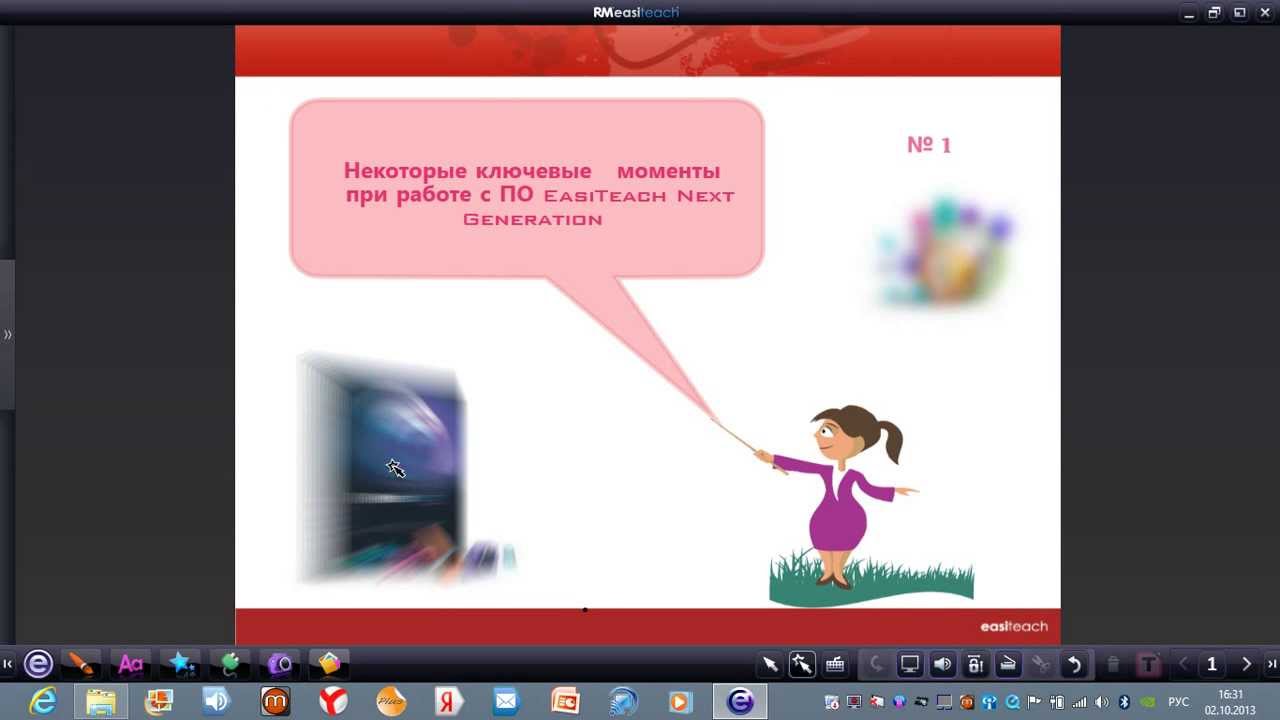Switch the РУС input language
Viewport: 1280px width, 720px height.
1179,702
